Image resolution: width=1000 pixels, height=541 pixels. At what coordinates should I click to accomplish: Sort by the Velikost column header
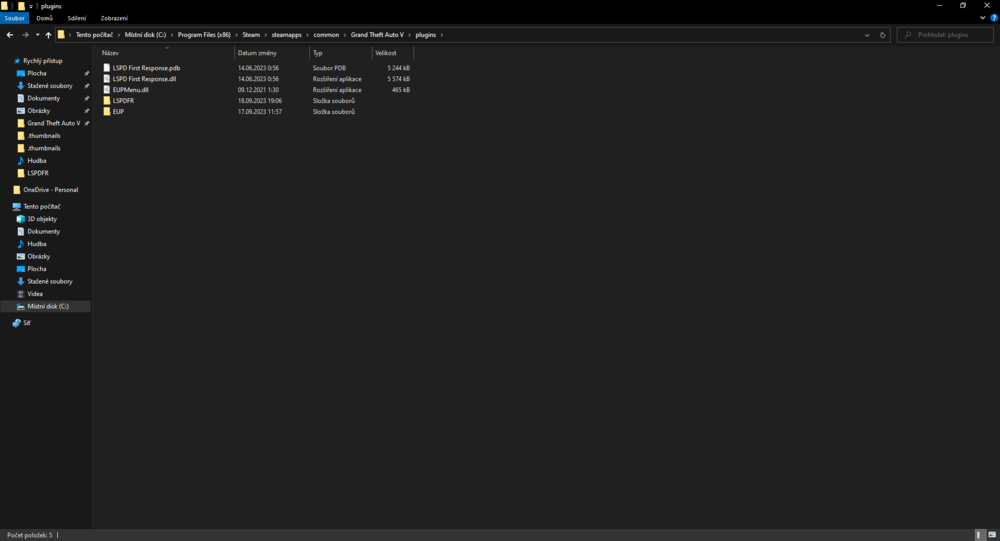(393, 53)
